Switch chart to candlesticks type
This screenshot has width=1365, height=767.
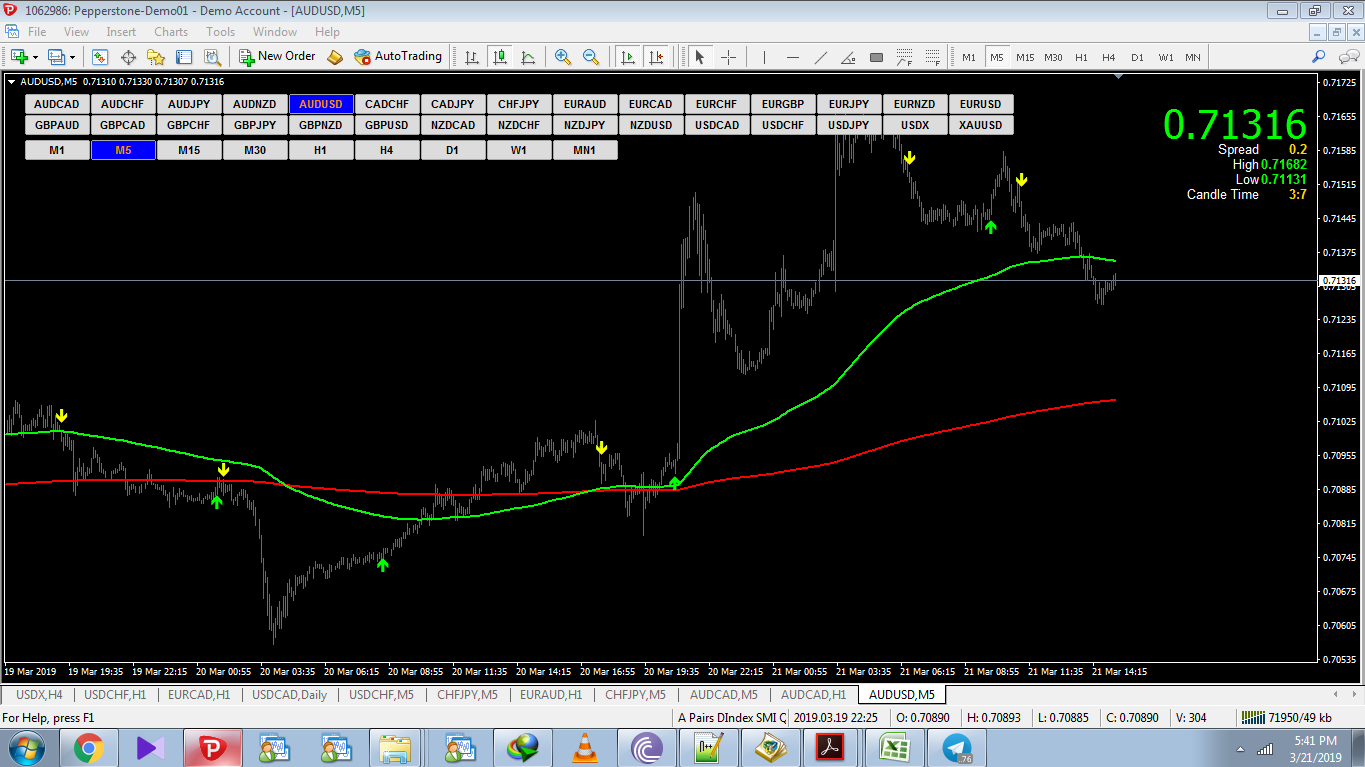pos(500,57)
